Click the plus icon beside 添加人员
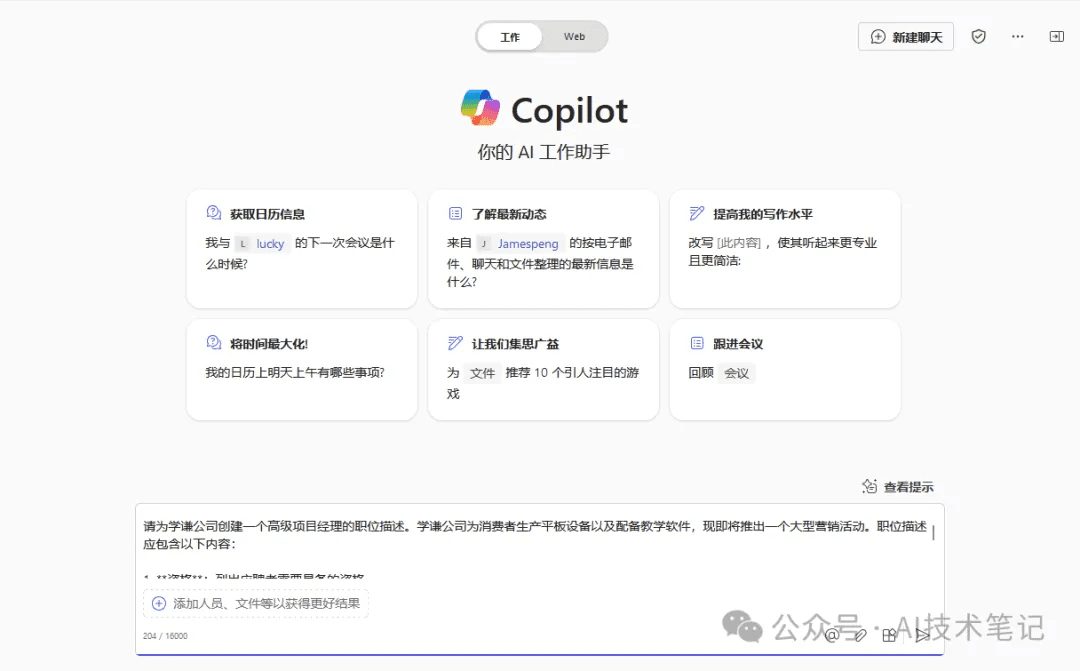1080x671 pixels. click(158, 603)
